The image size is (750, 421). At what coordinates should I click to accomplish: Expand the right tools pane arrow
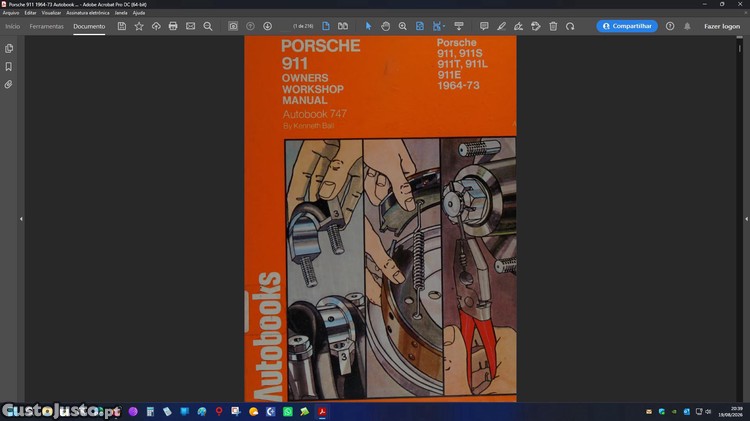[746, 219]
